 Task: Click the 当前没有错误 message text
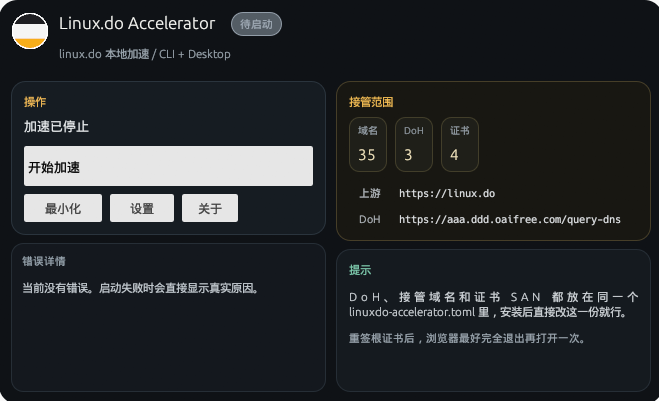pyautogui.click(x=140, y=288)
